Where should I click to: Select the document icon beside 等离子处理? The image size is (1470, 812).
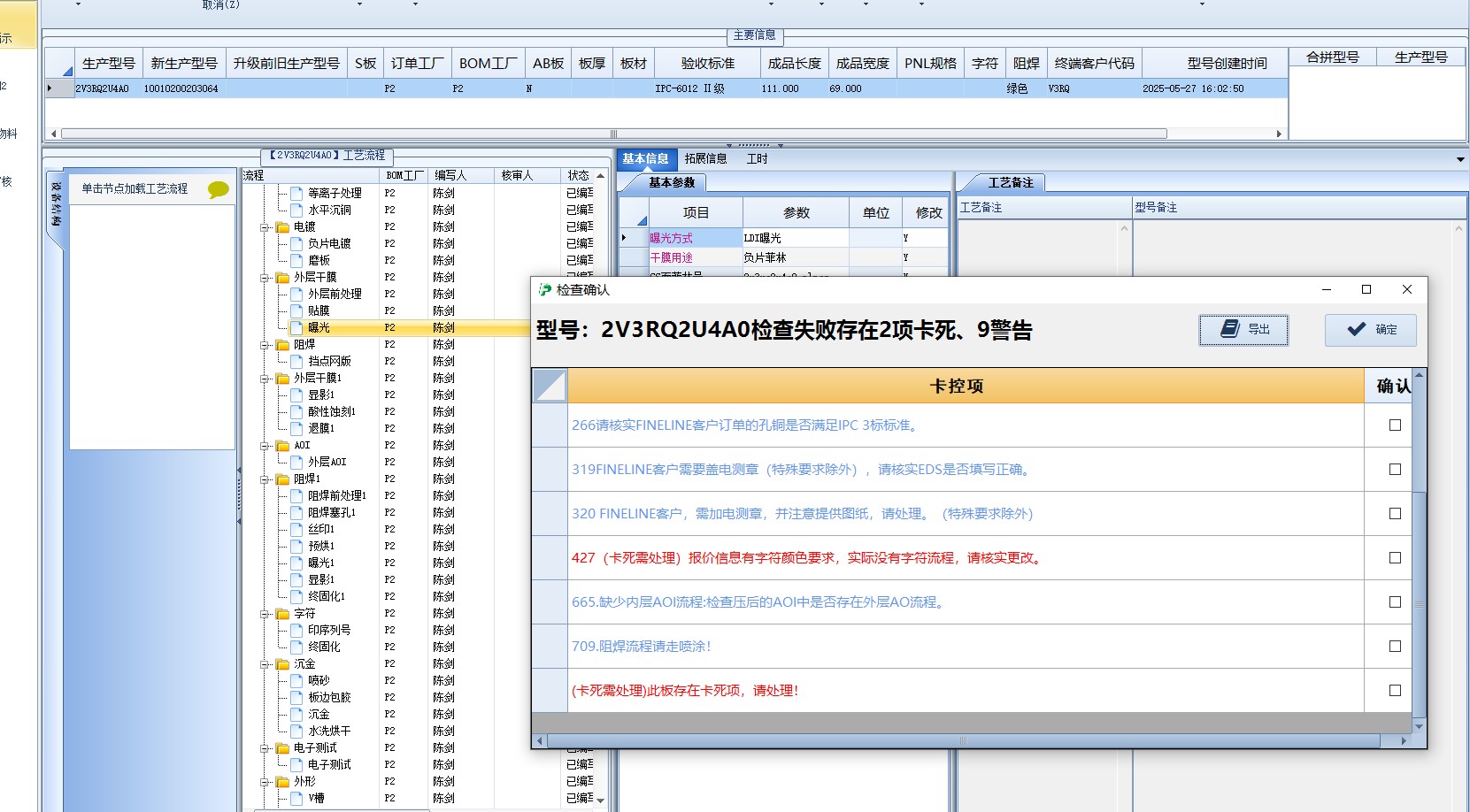297,193
